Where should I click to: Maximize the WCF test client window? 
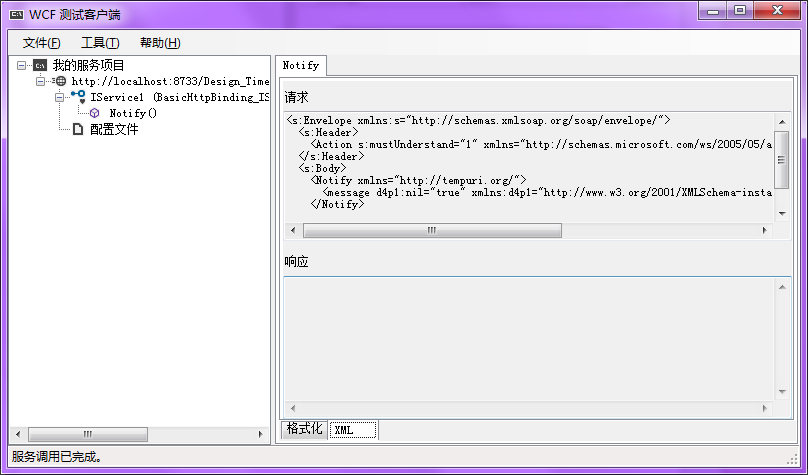tap(740, 10)
